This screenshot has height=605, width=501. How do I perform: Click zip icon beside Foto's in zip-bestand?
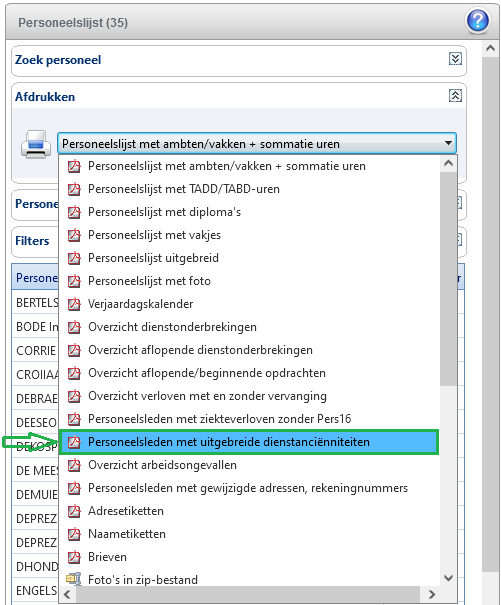click(x=74, y=579)
